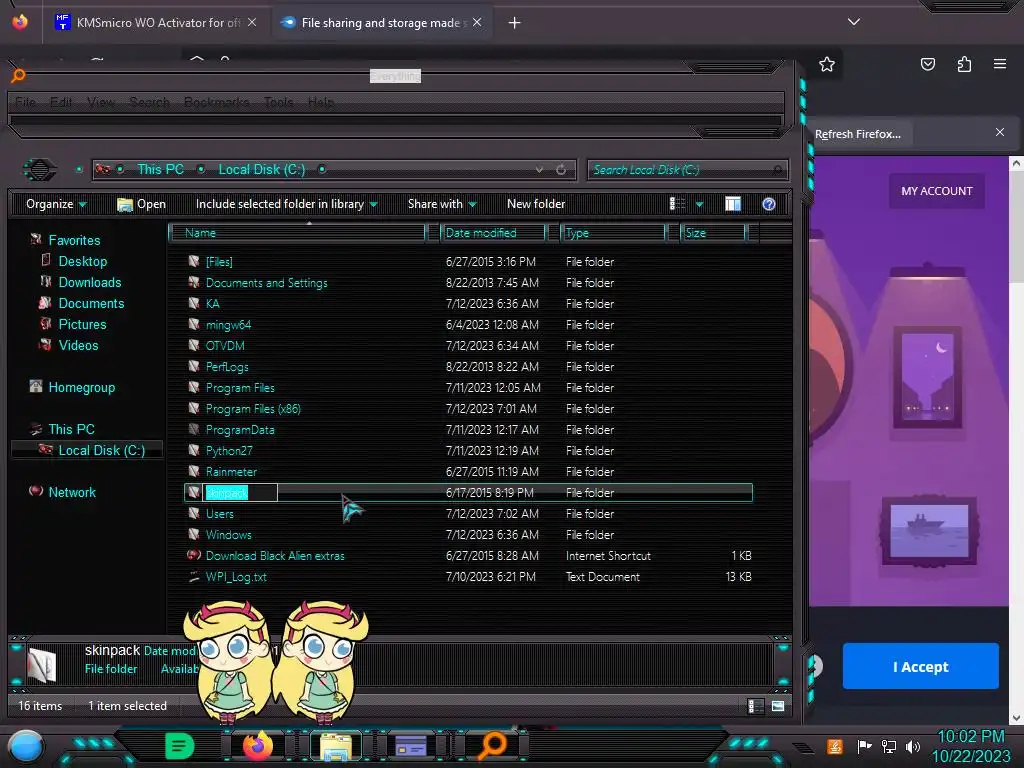Launch the Everything search taskbar icon

click(492, 746)
